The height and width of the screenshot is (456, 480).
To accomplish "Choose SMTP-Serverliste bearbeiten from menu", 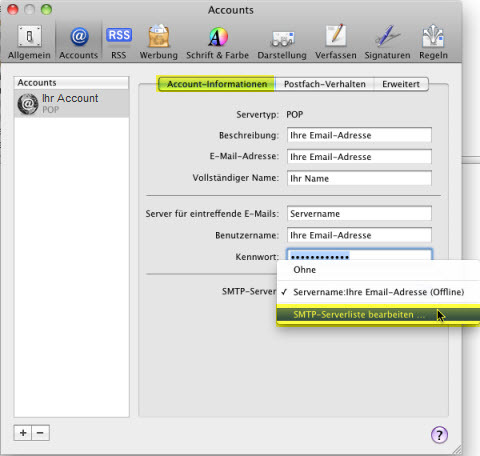I will tap(378, 315).
